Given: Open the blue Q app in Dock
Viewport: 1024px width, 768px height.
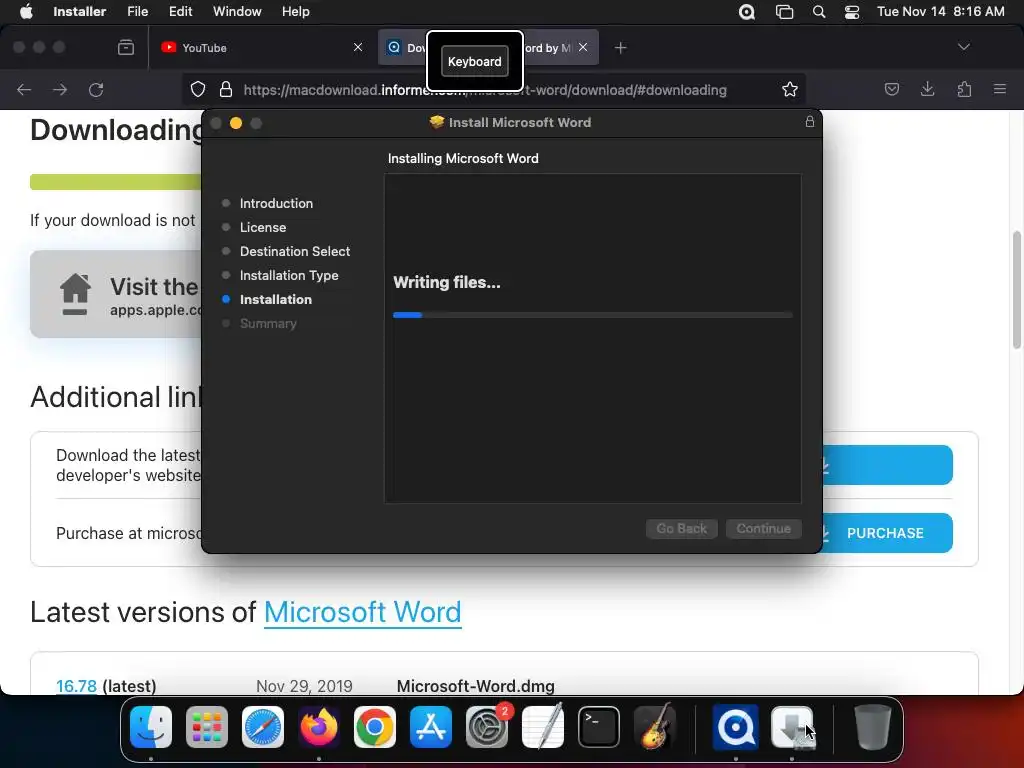Looking at the screenshot, I should click(736, 727).
